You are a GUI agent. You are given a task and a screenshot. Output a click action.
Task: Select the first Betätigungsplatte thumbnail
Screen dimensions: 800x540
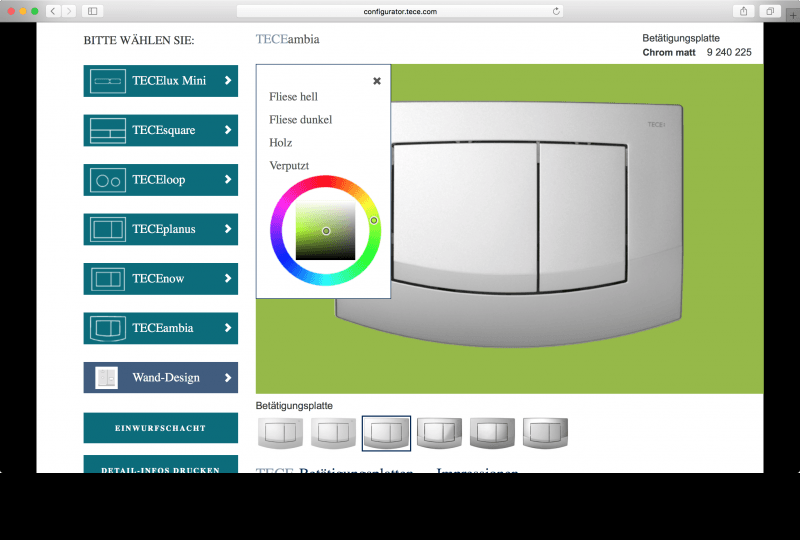278,433
